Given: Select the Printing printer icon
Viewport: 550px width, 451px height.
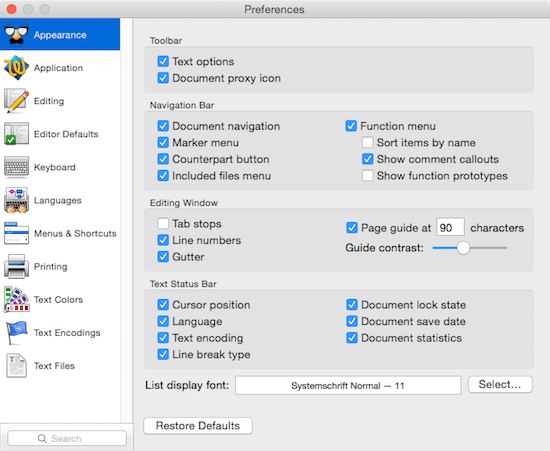Looking at the screenshot, I should click(x=16, y=267).
